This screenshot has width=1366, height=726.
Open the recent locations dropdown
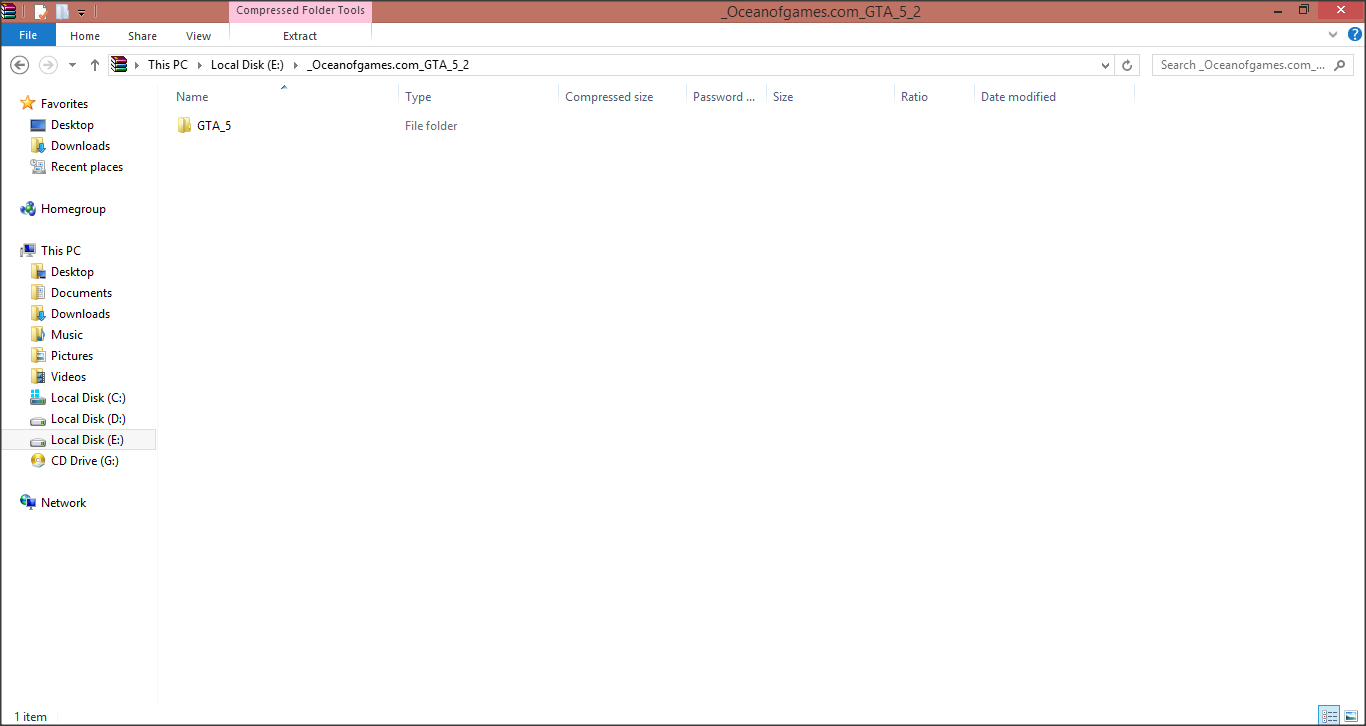point(72,65)
